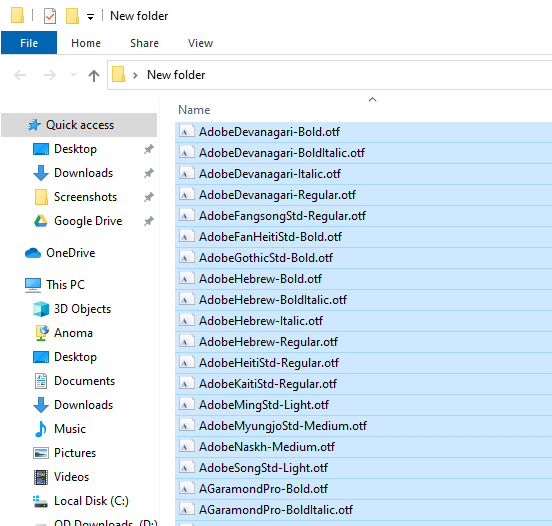Select This PC in the navigation pane
Screen dimensions: 552x526
click(65, 284)
